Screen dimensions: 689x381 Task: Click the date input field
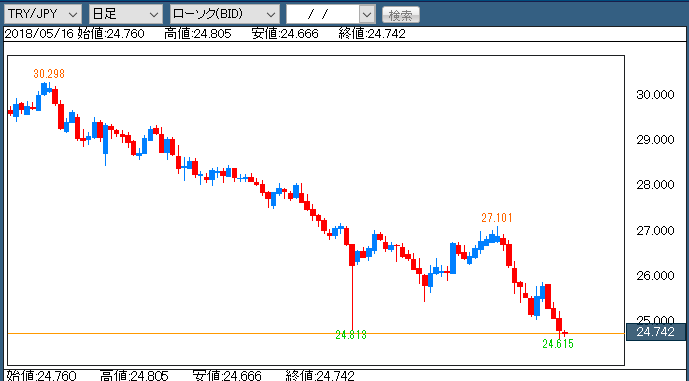(x=323, y=15)
